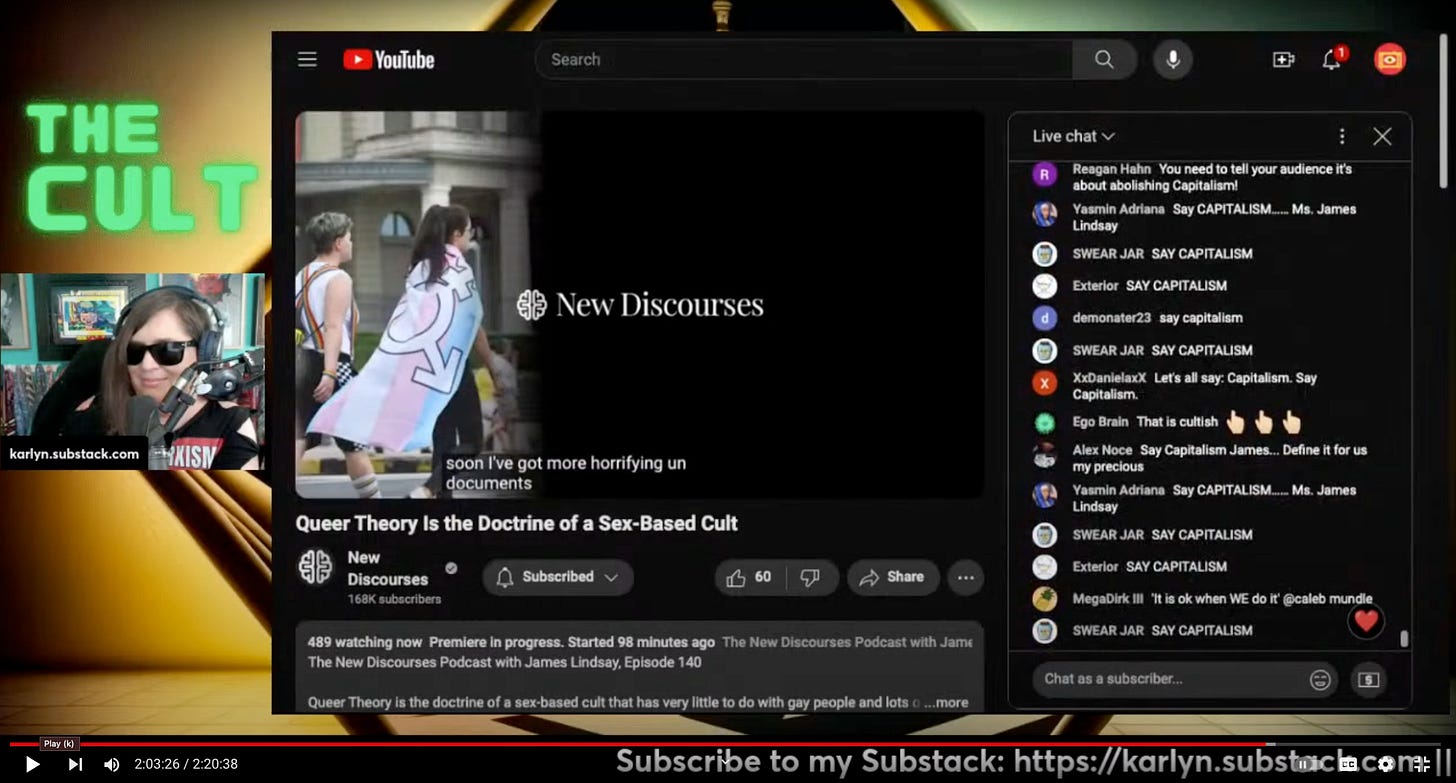The width and height of the screenshot is (1456, 783).
Task: Dislike the video with thumbs down
Action: pos(811,577)
